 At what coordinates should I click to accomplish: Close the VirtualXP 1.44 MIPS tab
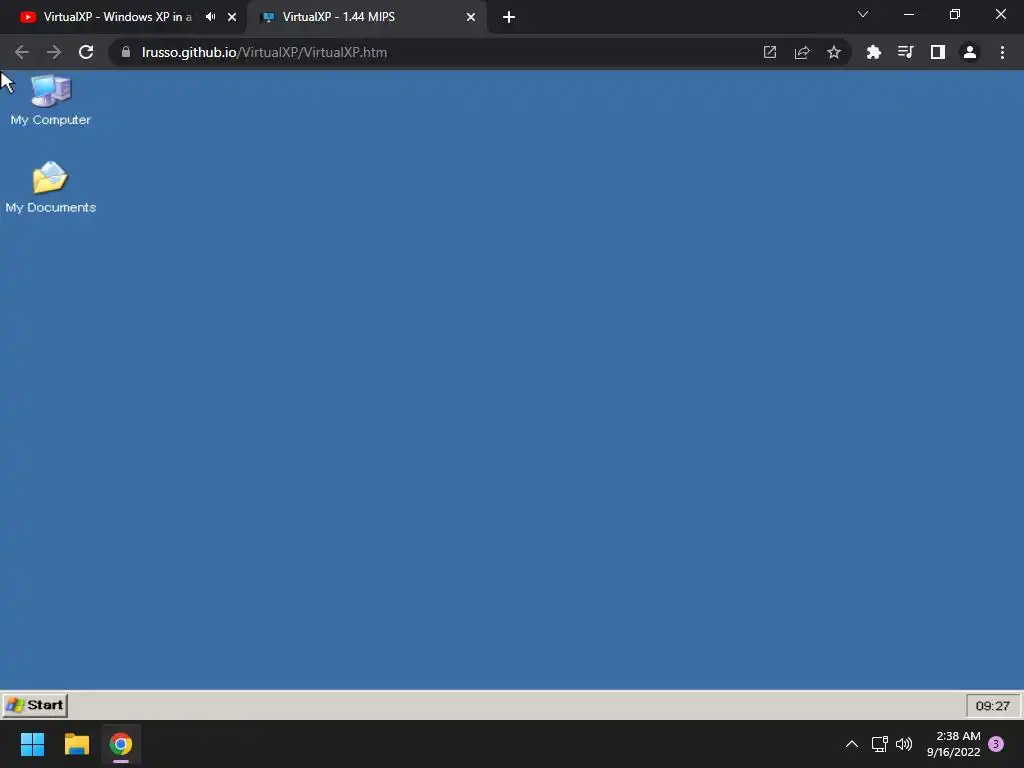pyautogui.click(x=471, y=17)
